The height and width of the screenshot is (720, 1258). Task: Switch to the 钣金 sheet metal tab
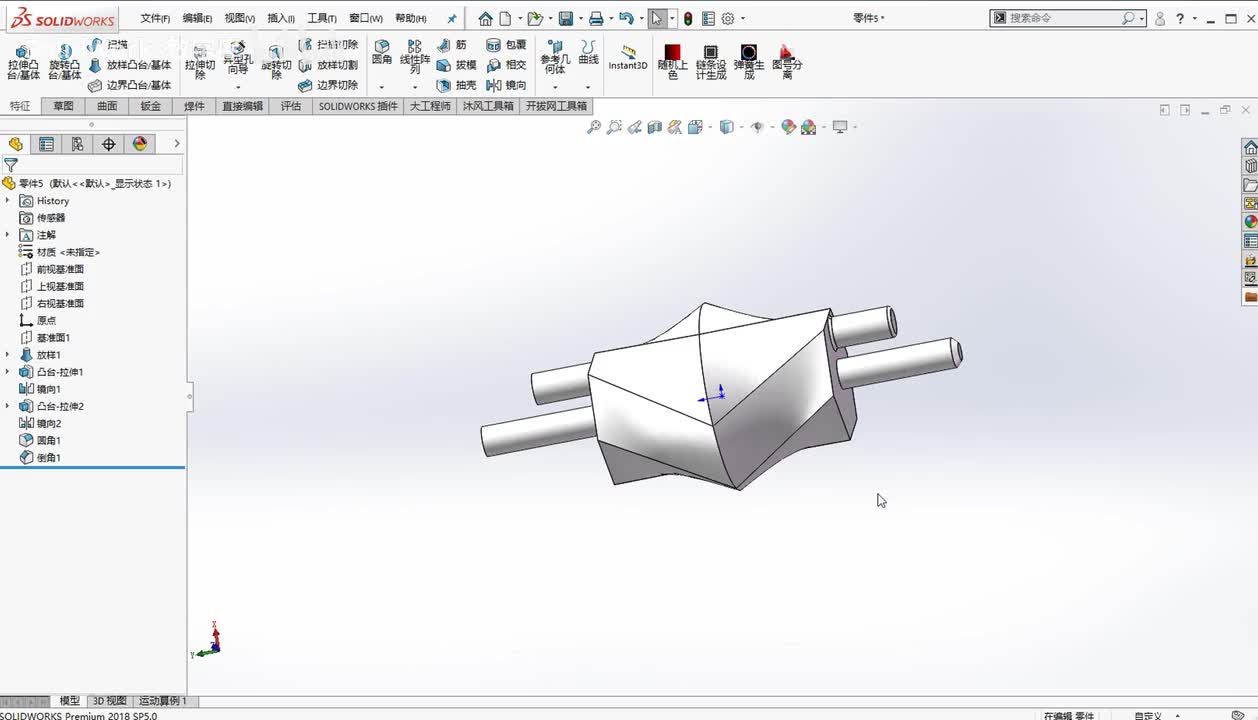coord(151,106)
